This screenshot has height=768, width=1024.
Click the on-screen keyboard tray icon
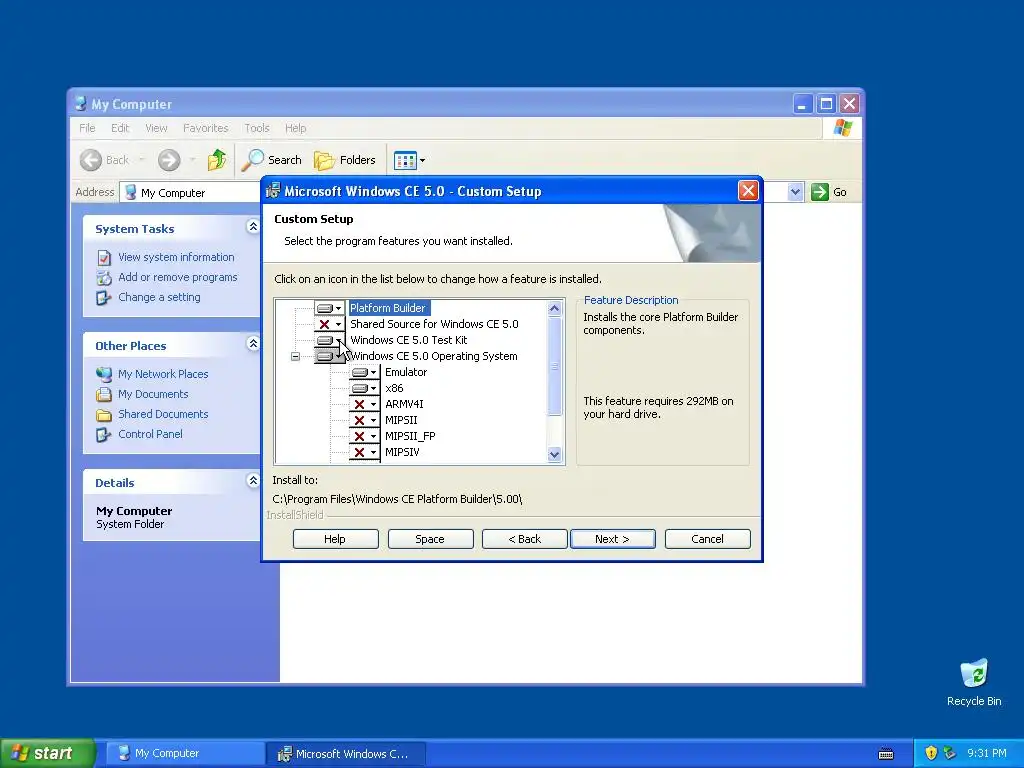coord(886,754)
